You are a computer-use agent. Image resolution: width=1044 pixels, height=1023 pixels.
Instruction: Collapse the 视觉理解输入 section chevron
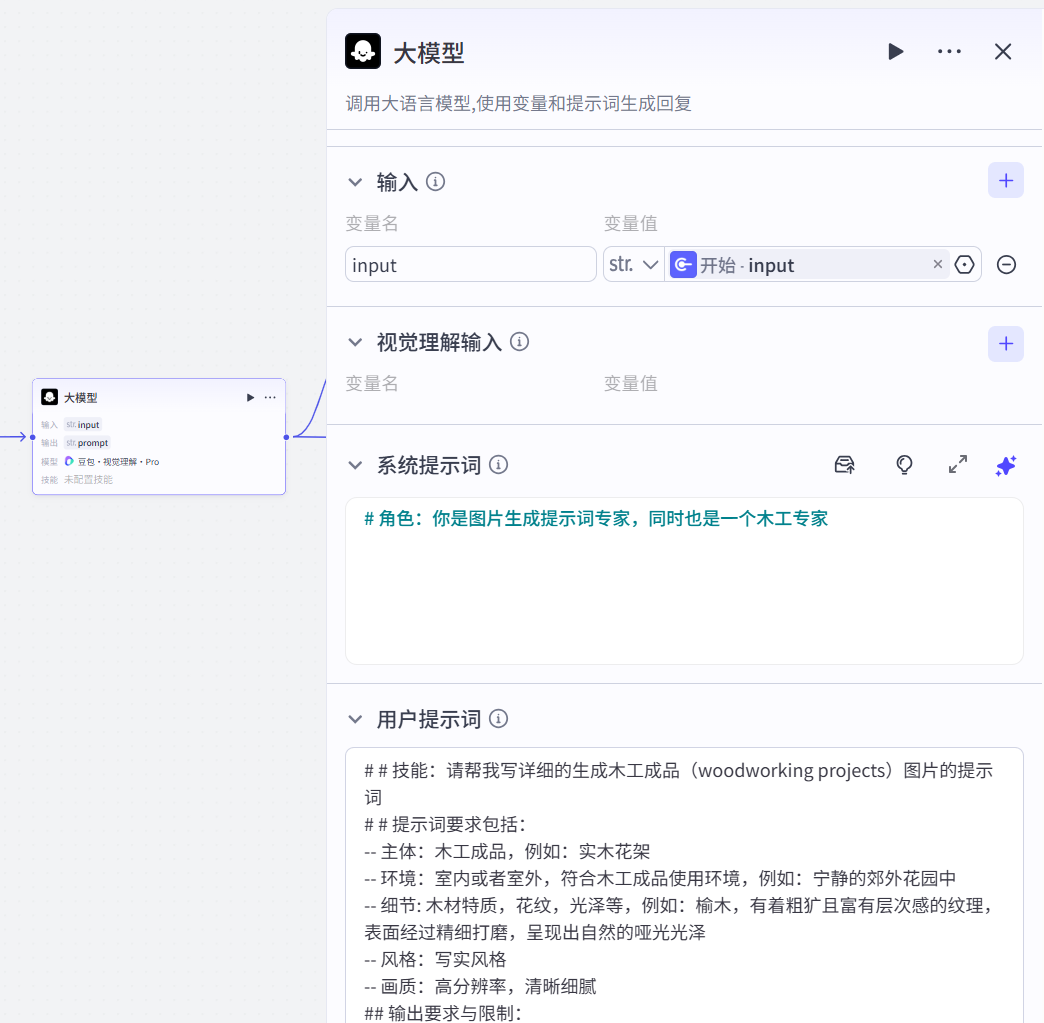(x=356, y=342)
